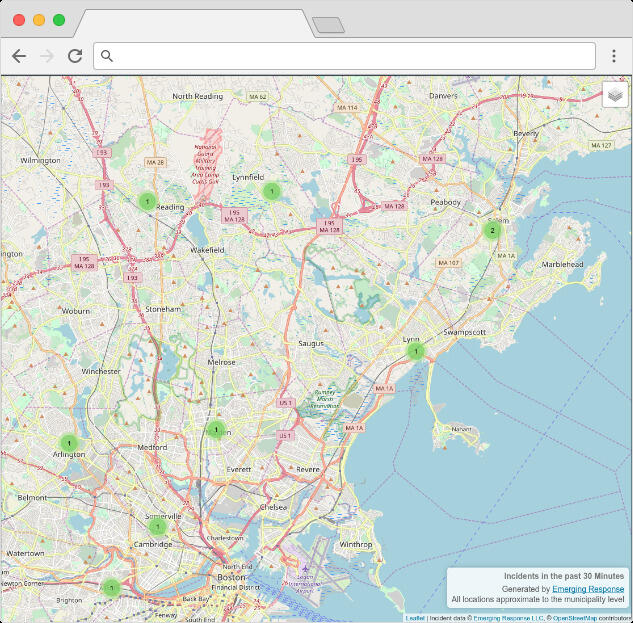
Task: Open the OpenStreetMap contributors link
Action: tap(573, 618)
